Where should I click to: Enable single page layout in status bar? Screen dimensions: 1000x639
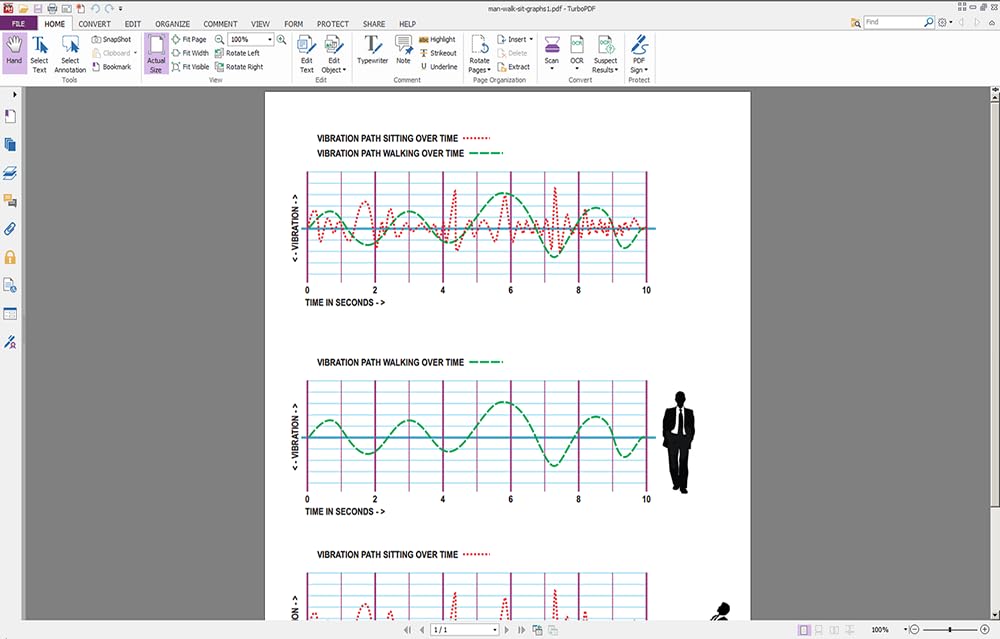pyautogui.click(x=805, y=630)
